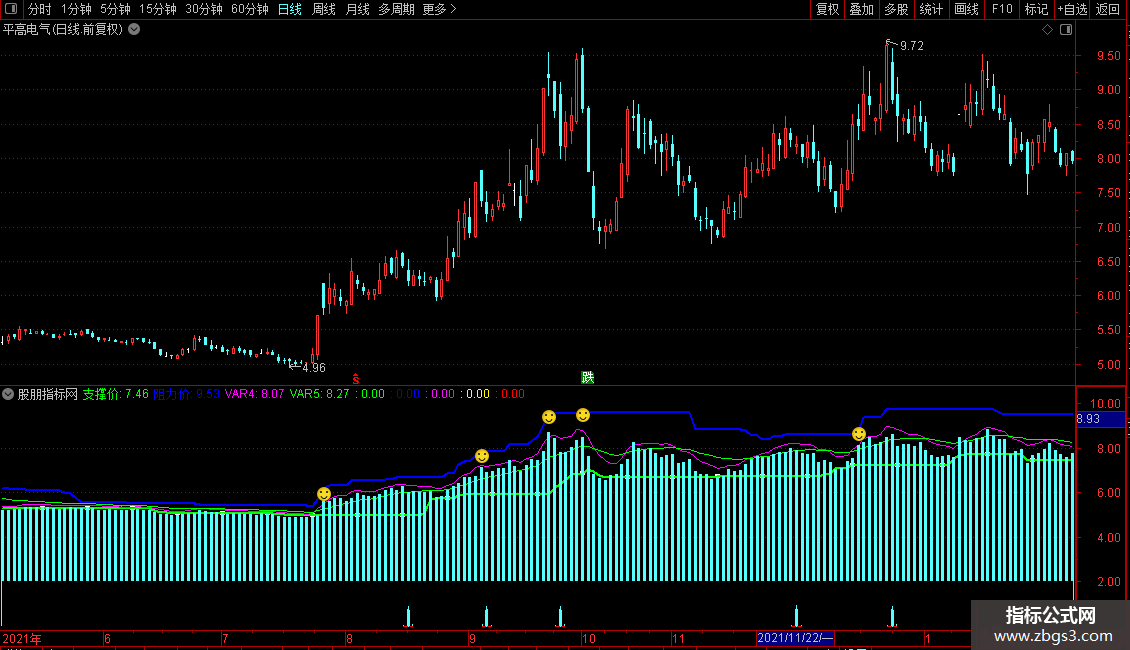Click the green 跌 marker on chart
Image resolution: width=1130 pixels, height=650 pixels.
tap(587, 378)
